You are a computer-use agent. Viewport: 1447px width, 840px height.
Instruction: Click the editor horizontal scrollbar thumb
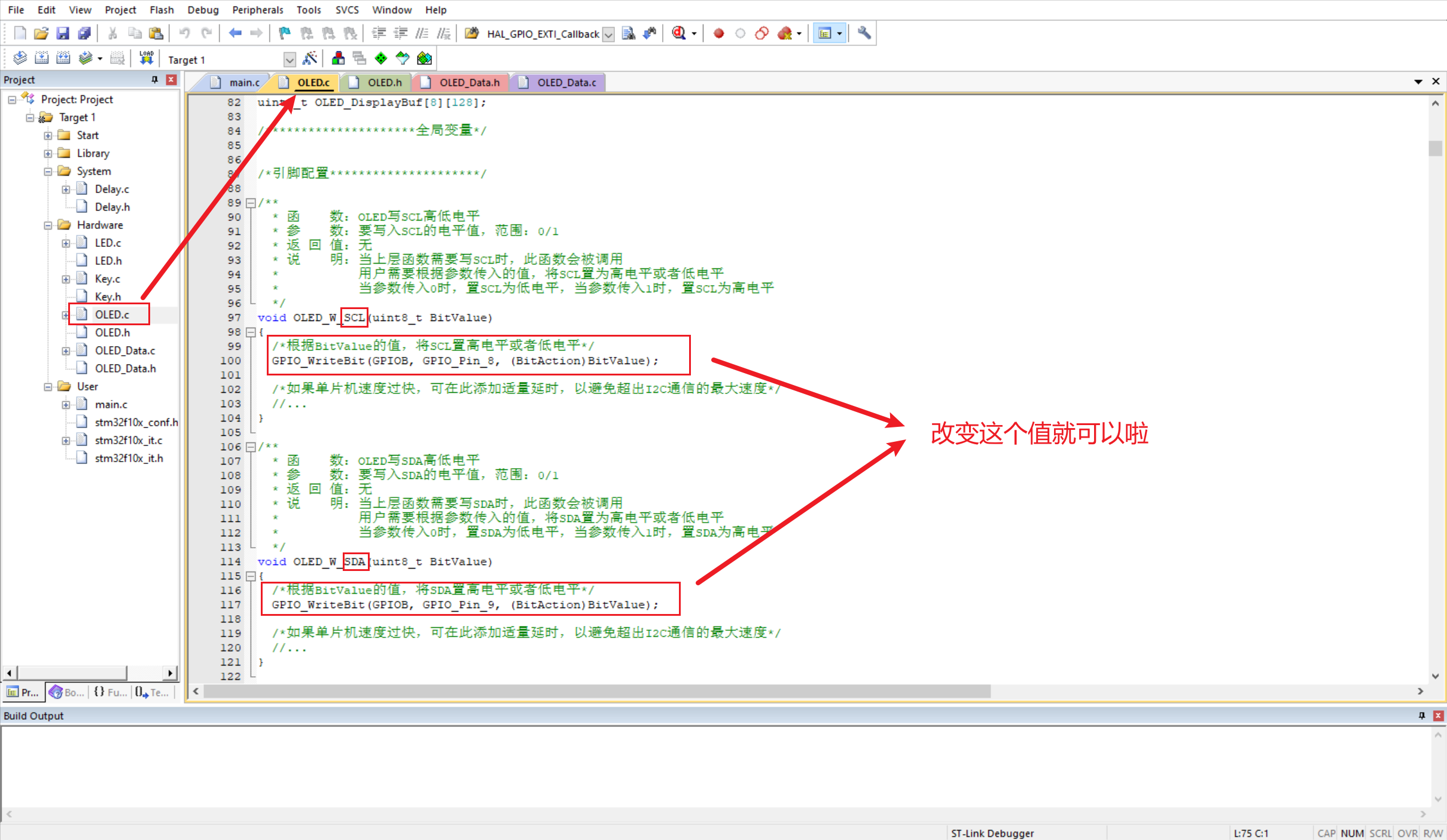pos(596,691)
